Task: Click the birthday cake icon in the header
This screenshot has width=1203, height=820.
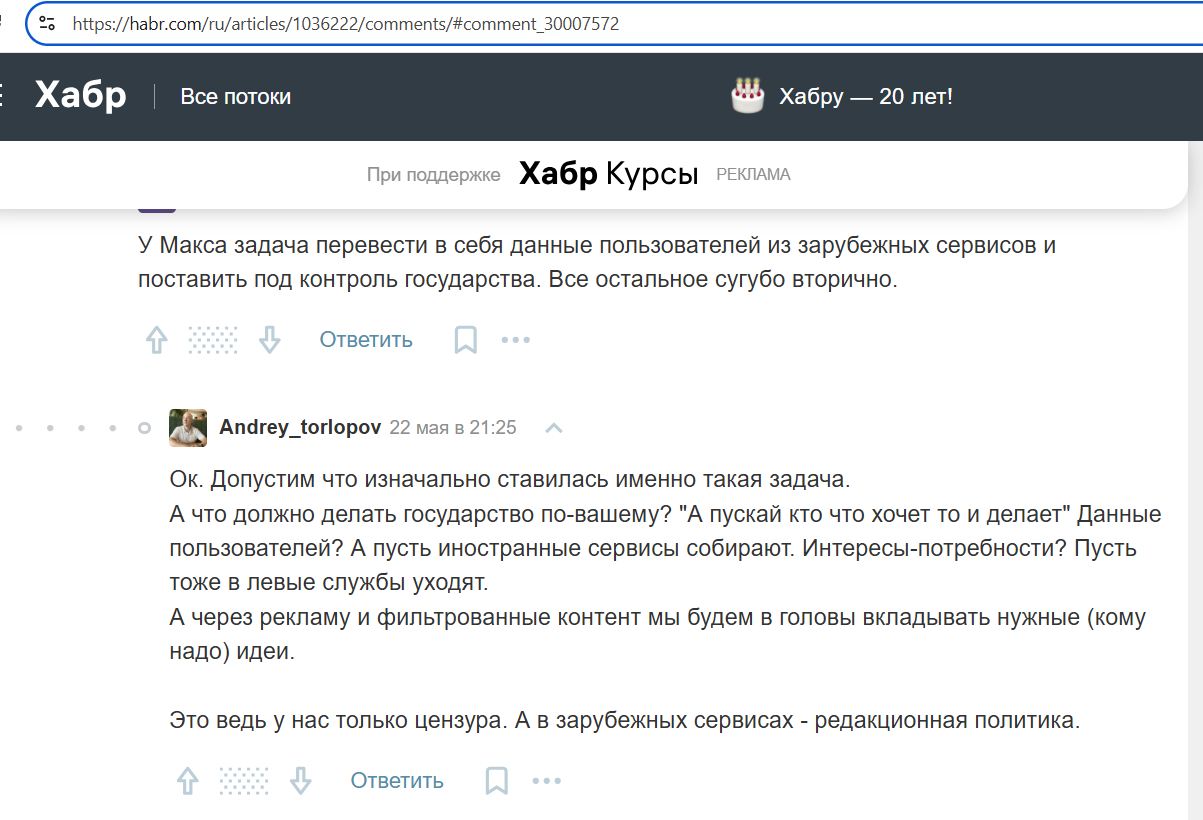Action: [747, 96]
